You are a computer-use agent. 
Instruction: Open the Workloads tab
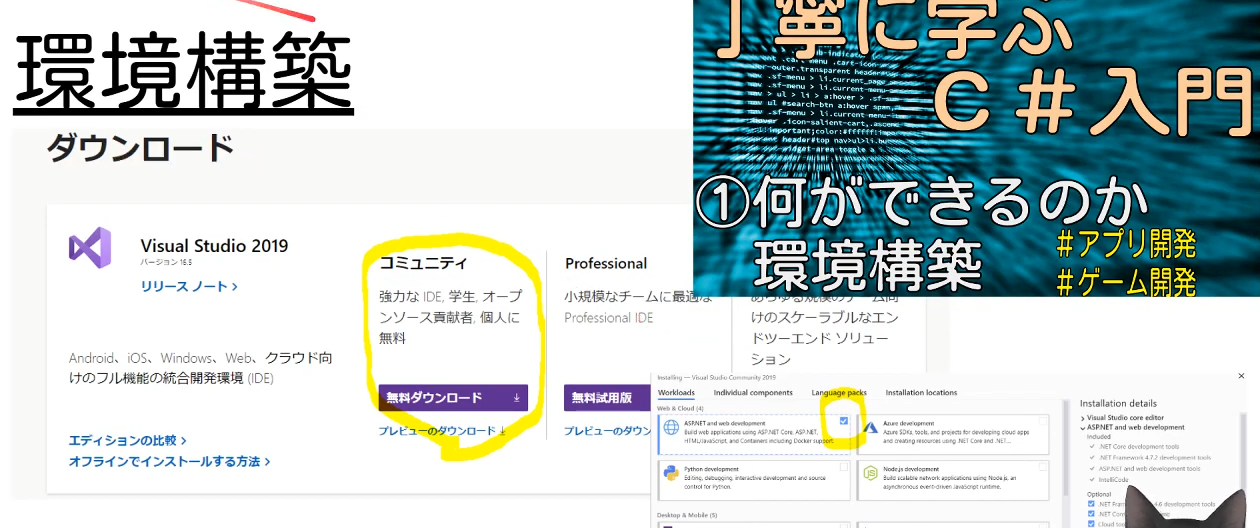tap(676, 393)
